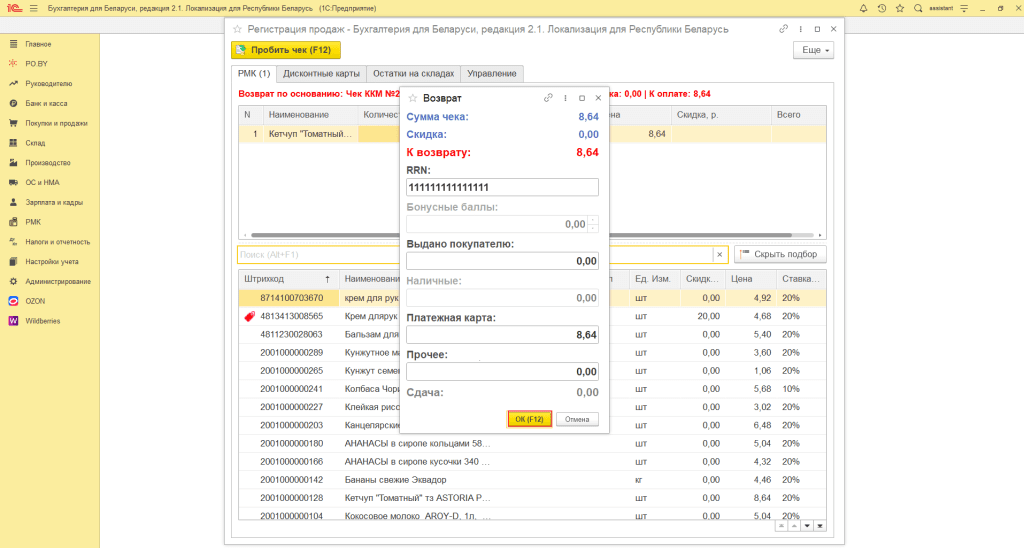Expand the Еще dropdown menu
1024x548 pixels.
point(814,50)
